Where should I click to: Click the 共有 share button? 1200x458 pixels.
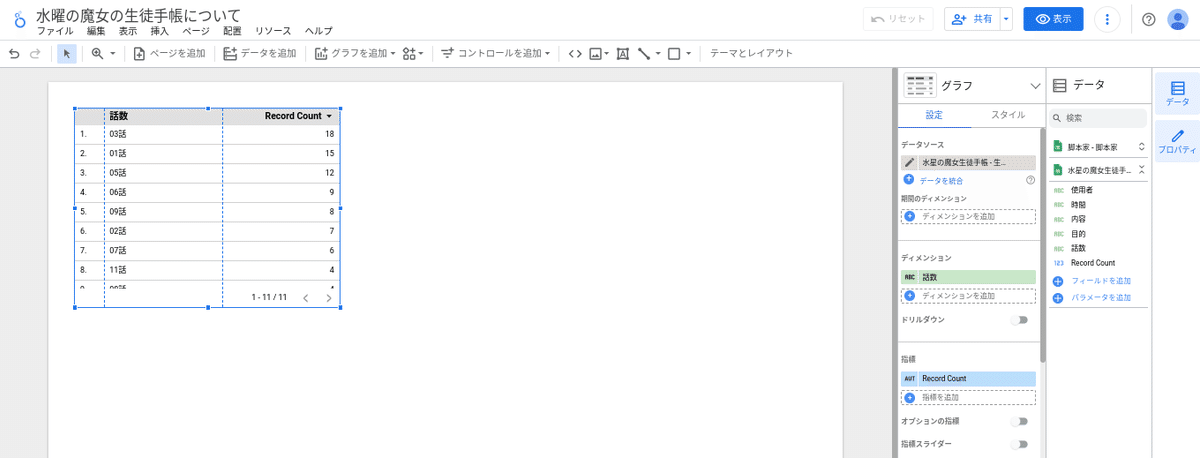[x=971, y=19]
